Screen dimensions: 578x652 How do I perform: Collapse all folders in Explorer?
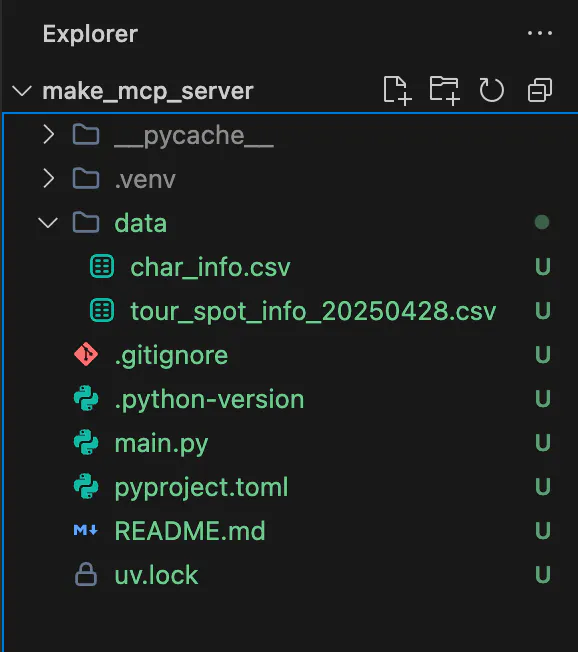coord(540,90)
